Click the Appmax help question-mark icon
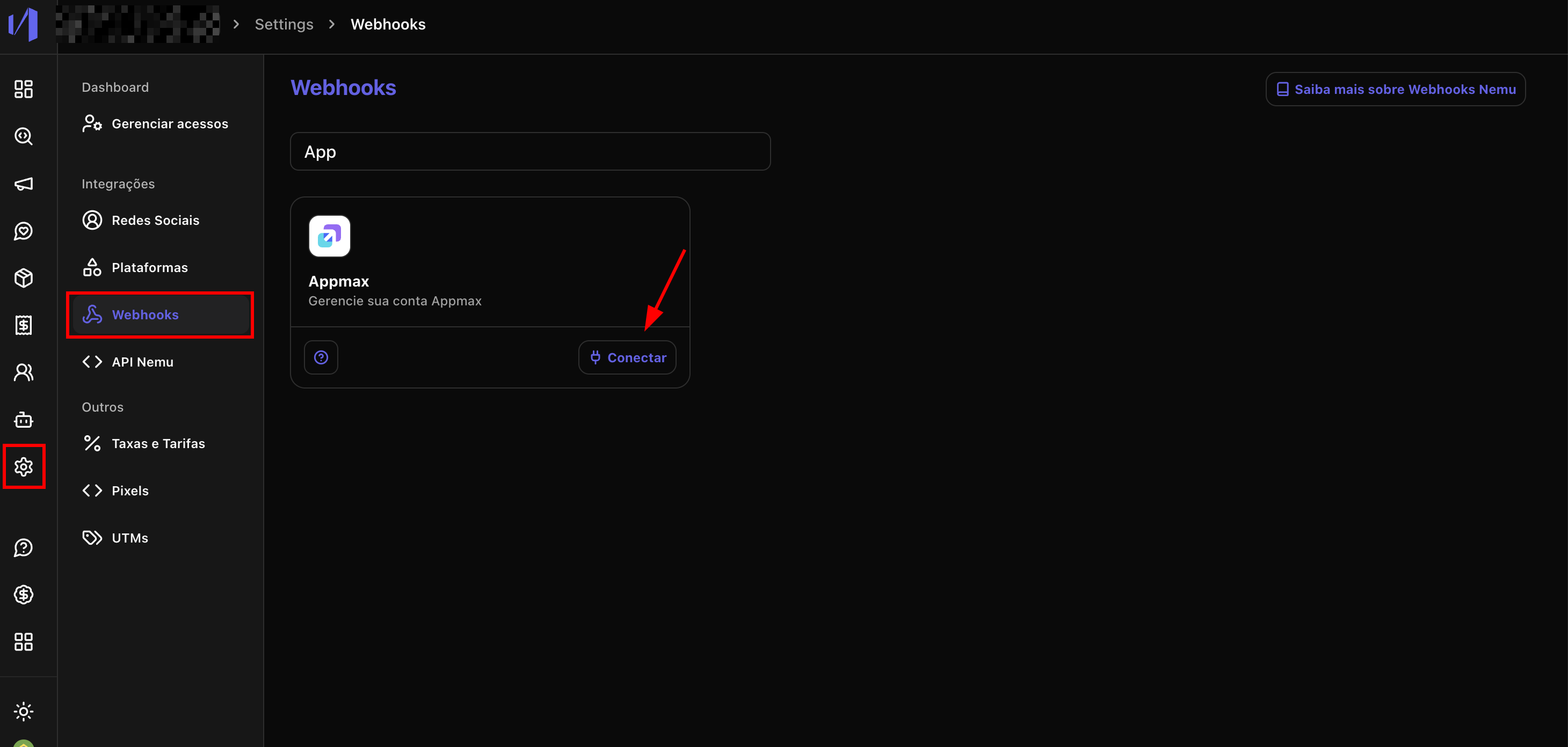 point(321,358)
